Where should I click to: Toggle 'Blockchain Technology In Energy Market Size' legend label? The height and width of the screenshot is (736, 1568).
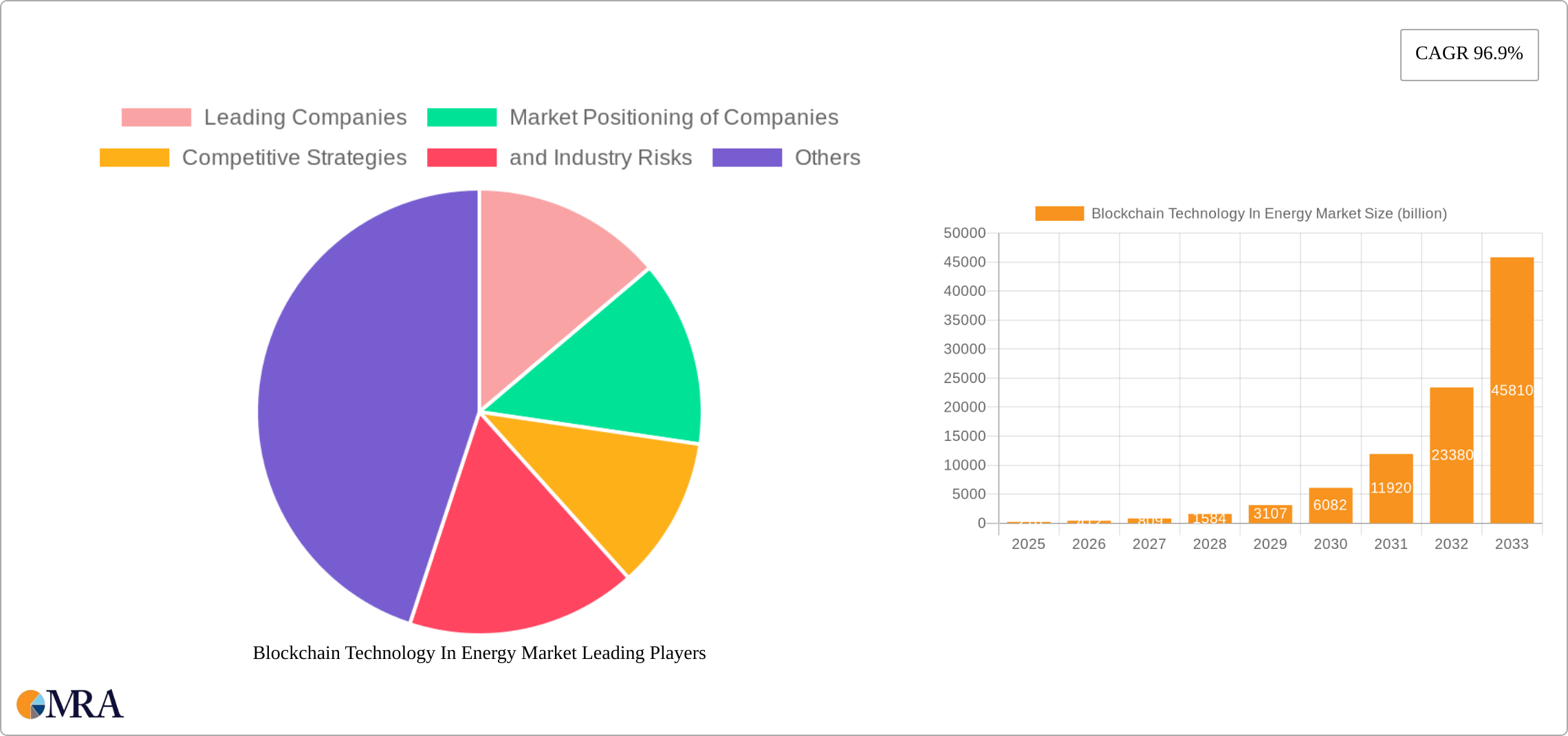[x=1269, y=214]
